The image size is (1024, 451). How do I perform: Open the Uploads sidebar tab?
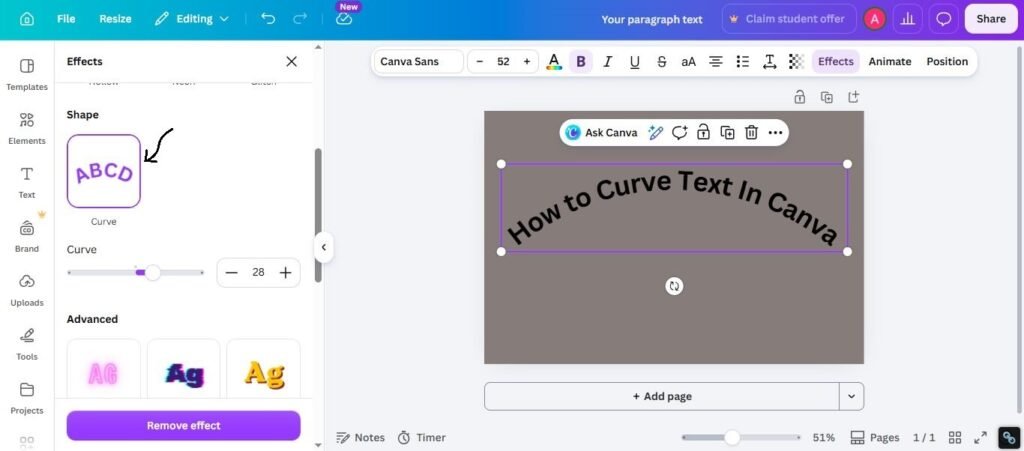tap(27, 290)
